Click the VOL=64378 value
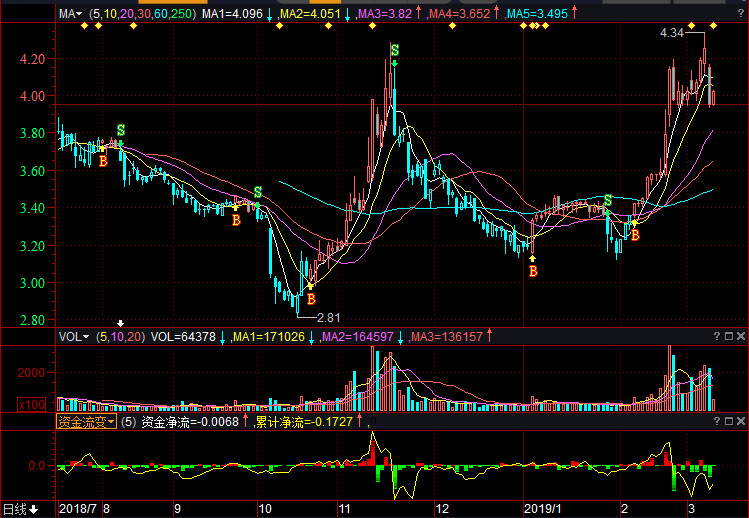Viewport: 749px width, 518px height. coord(183,337)
